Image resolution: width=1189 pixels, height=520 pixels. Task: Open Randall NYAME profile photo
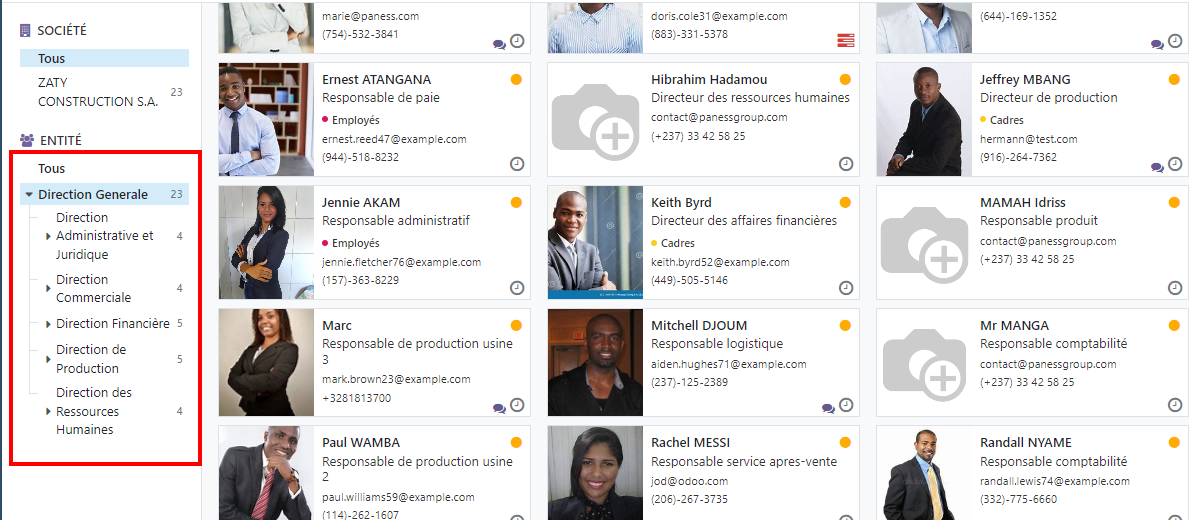coord(923,474)
